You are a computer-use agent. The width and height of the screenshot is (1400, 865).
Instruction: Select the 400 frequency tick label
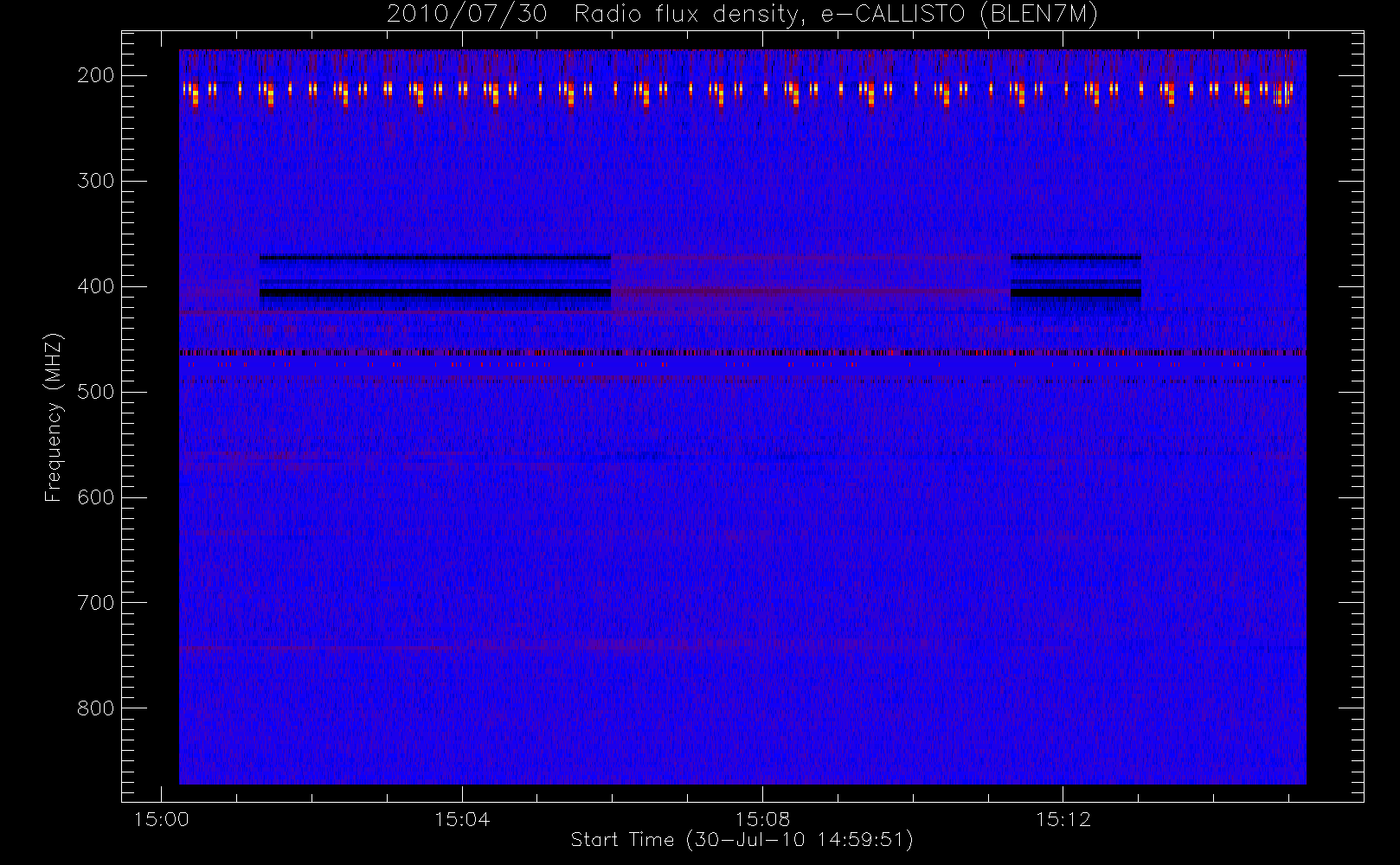click(96, 286)
